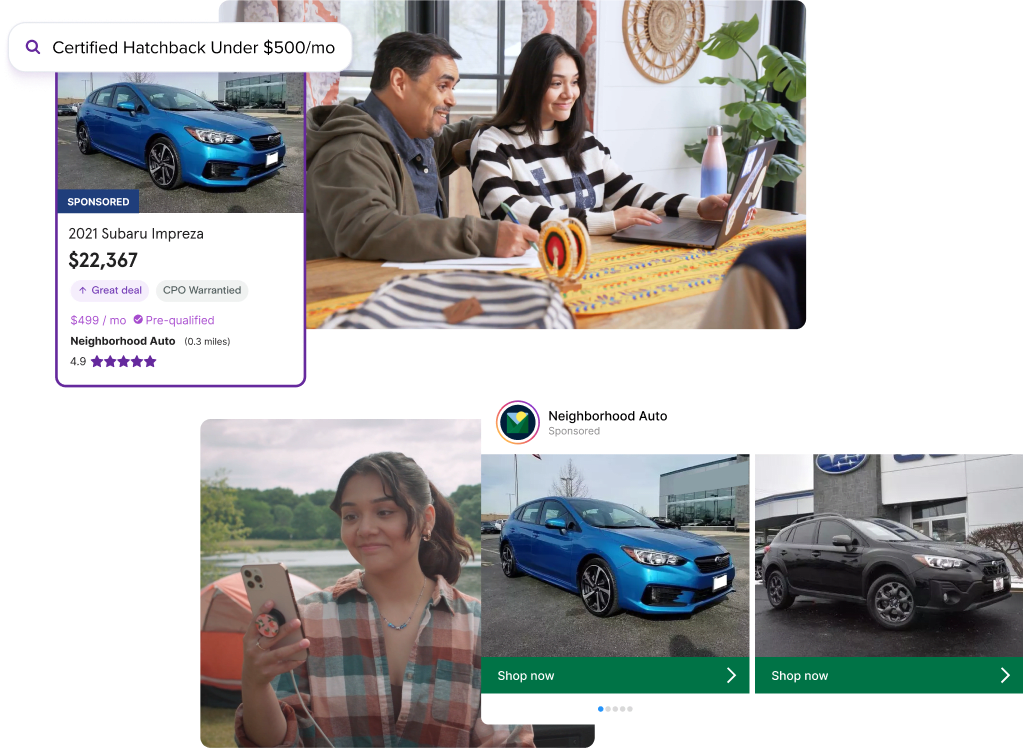This screenshot has height=748, width=1023.
Task: Click the Neighborhood Auto round logo avatar
Action: [x=518, y=422]
